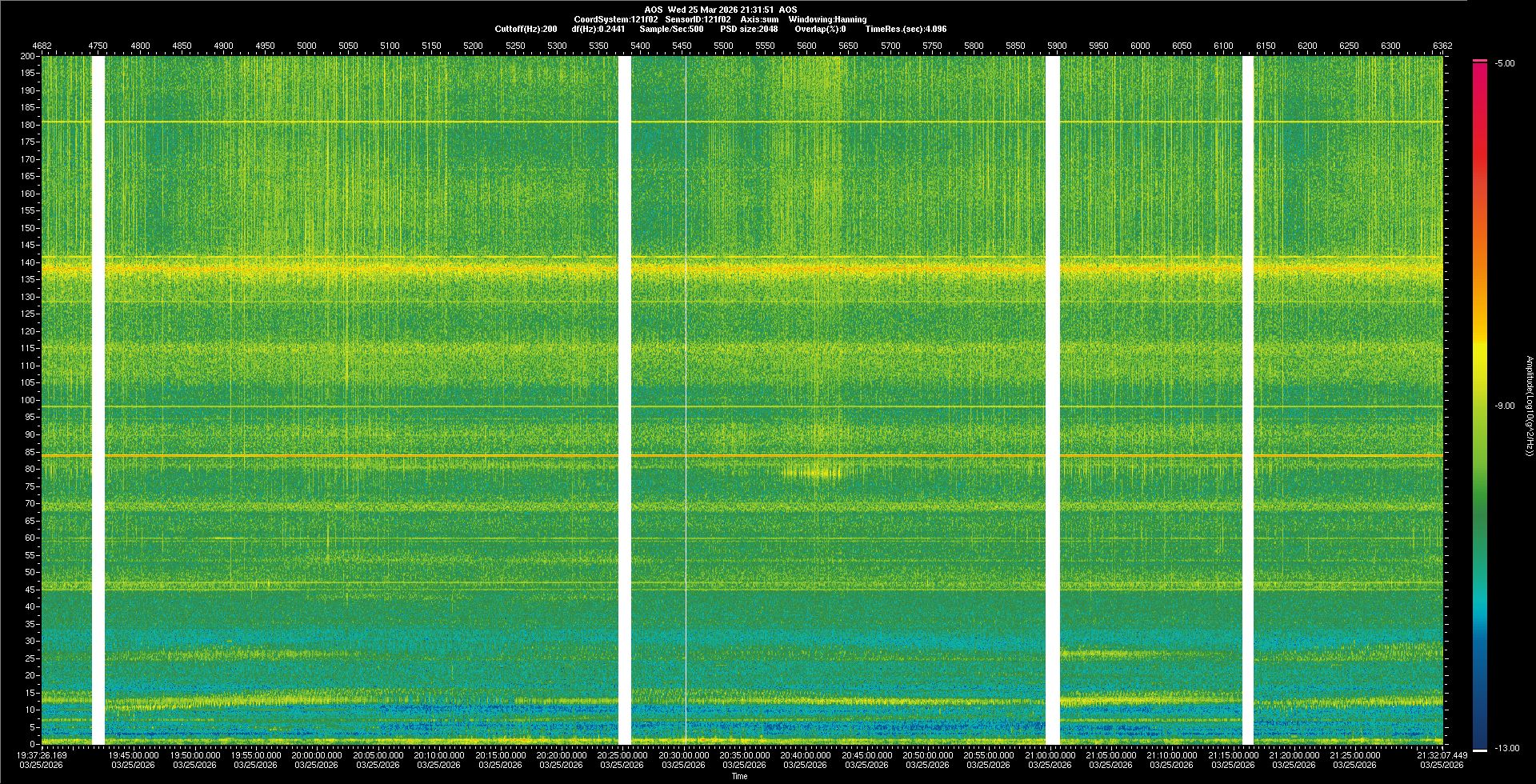
Task: Click the Amplitude axis title beside the color bar
Action: [x=1528, y=406]
